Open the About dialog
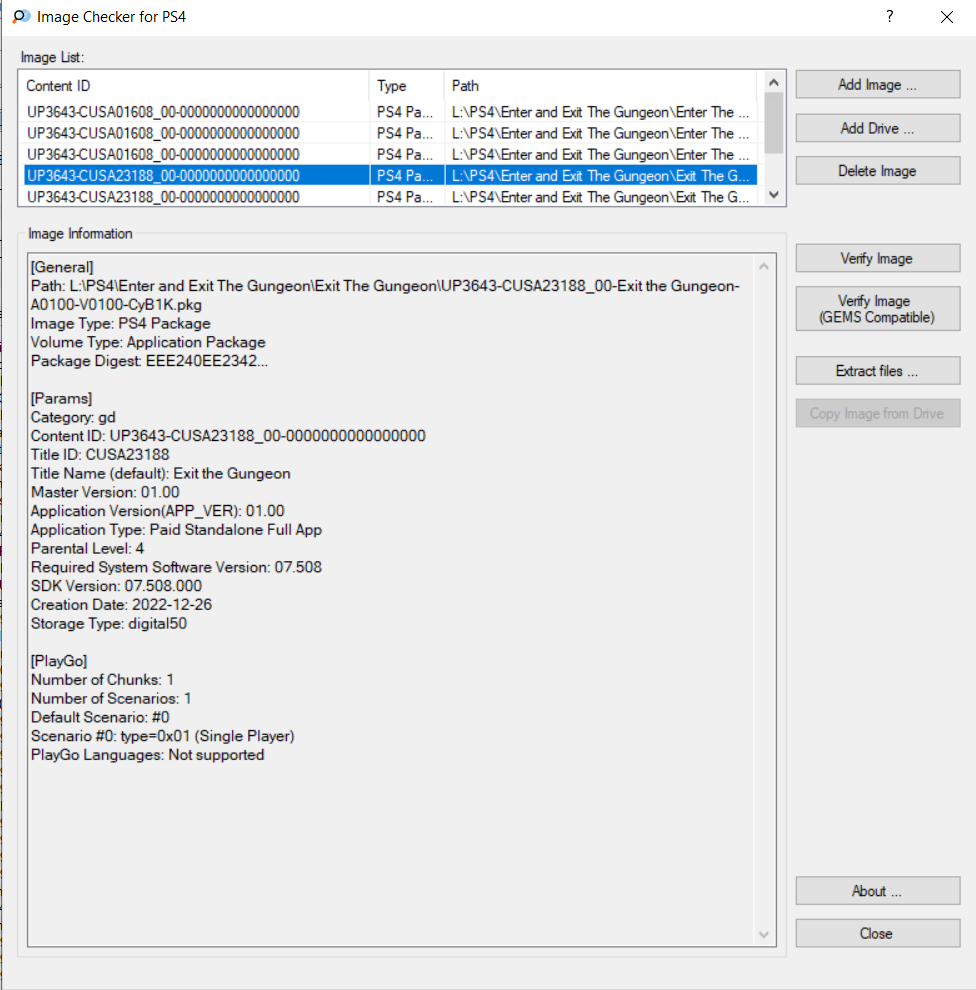 877,891
